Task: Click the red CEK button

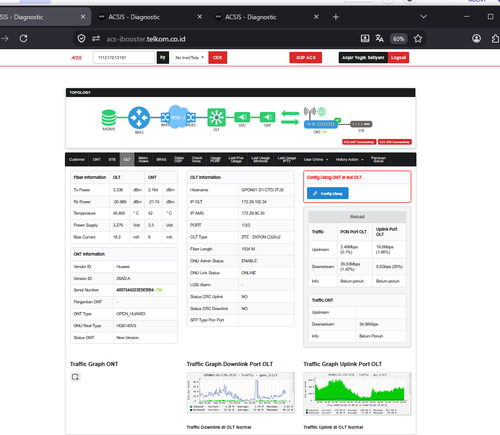Action: (218, 58)
